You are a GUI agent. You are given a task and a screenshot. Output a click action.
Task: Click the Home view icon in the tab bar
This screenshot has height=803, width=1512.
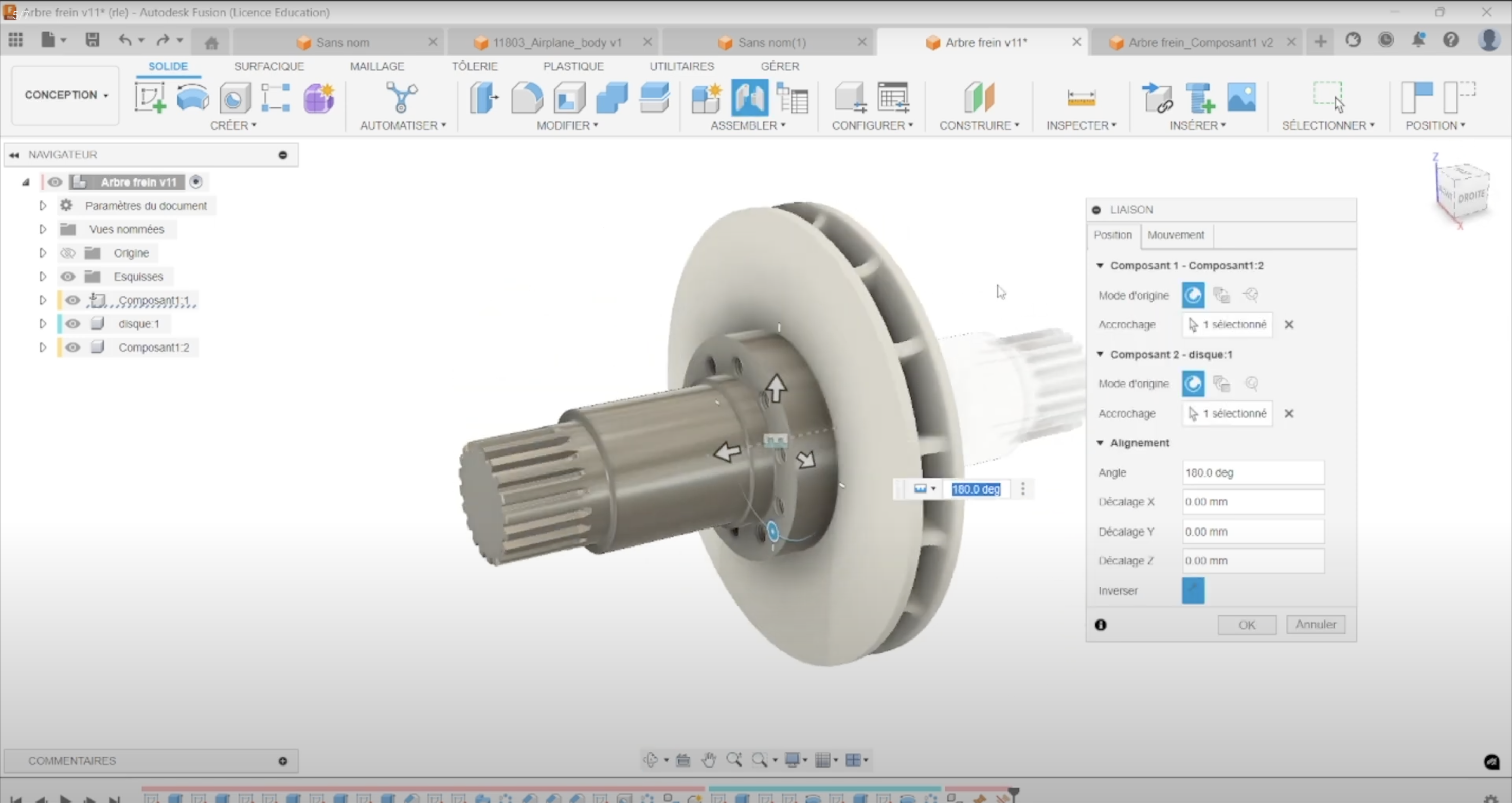point(211,42)
